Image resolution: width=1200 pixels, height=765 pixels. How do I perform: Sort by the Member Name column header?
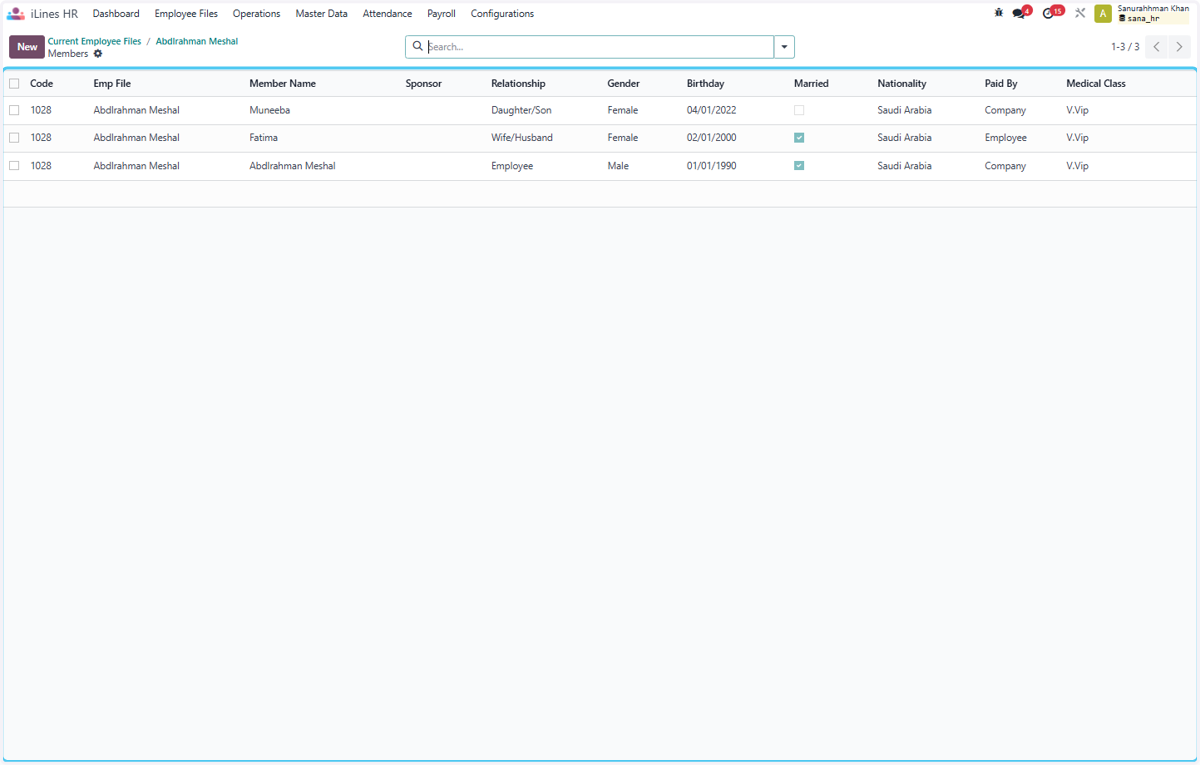tap(282, 84)
